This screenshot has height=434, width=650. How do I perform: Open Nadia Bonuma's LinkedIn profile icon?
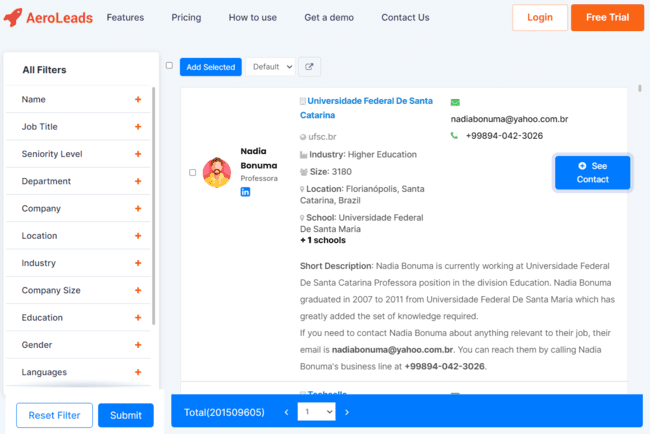[245, 192]
